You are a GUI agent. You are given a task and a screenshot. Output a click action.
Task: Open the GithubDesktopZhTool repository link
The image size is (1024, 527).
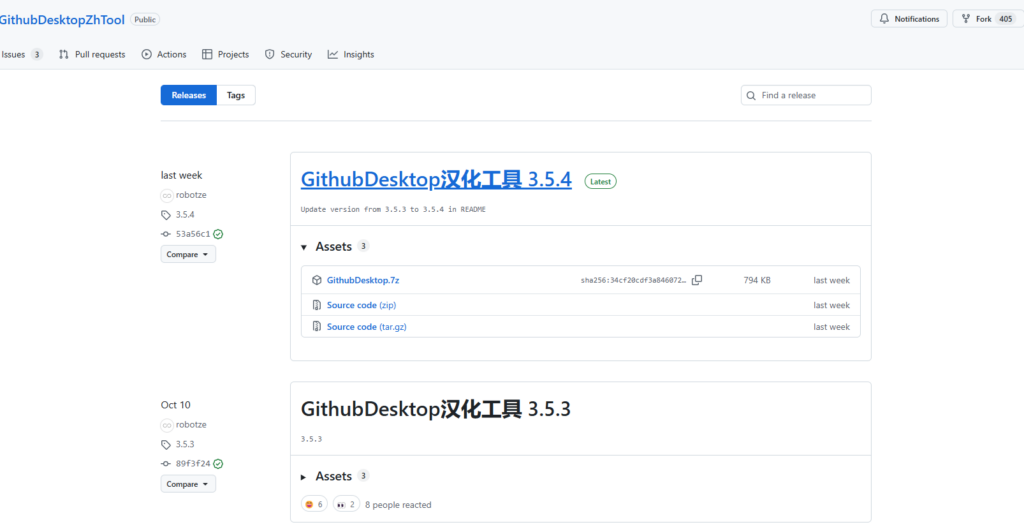[x=62, y=20]
